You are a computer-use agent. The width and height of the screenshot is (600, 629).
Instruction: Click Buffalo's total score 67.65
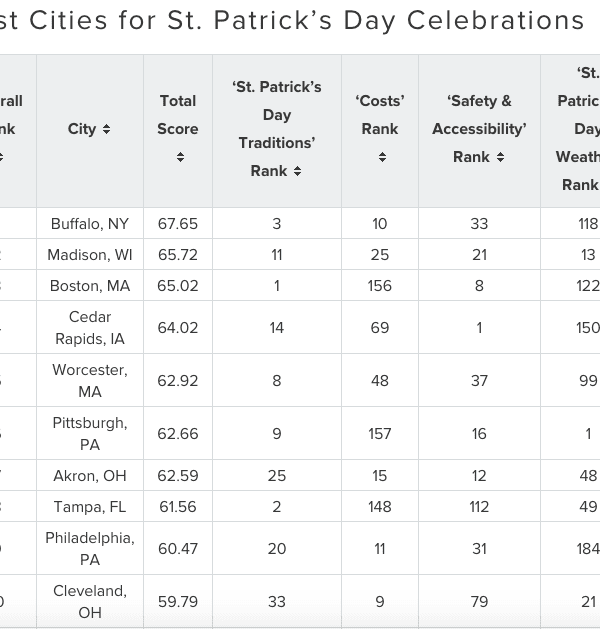(178, 224)
